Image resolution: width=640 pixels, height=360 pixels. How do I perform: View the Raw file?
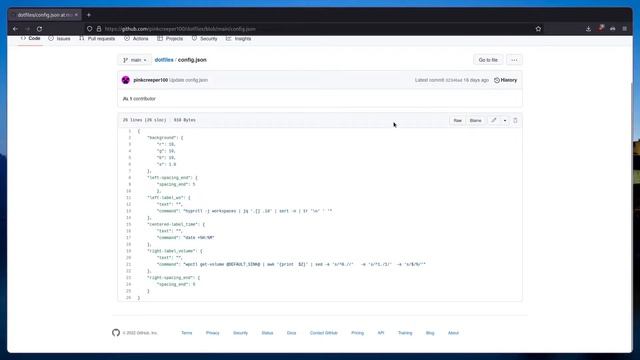(458, 120)
